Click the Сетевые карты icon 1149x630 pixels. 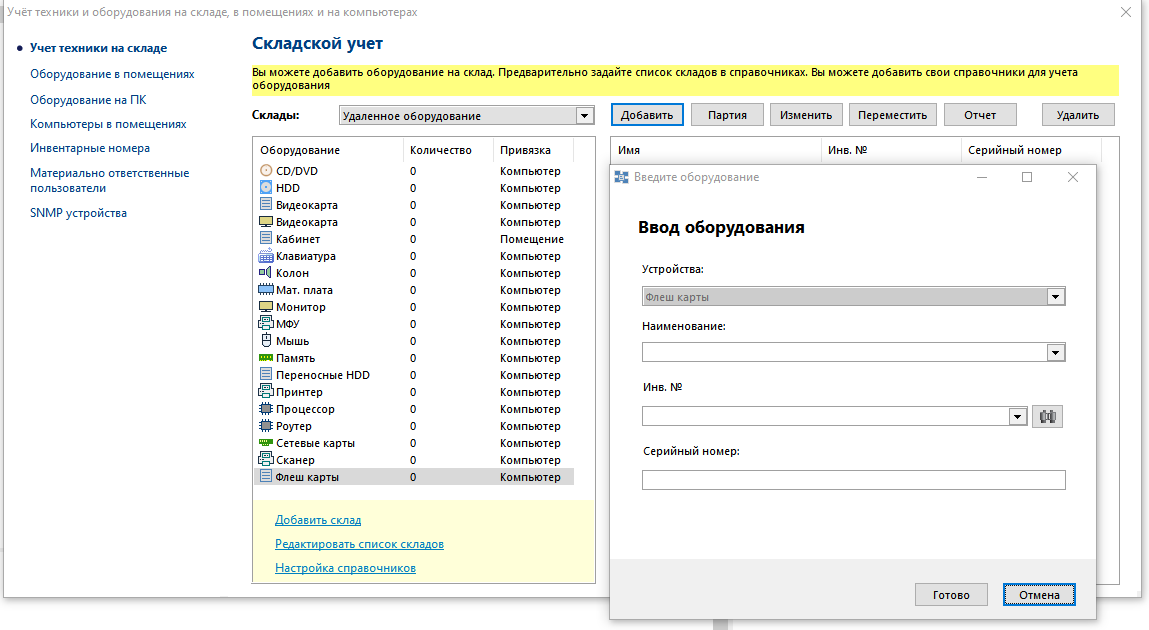point(265,442)
